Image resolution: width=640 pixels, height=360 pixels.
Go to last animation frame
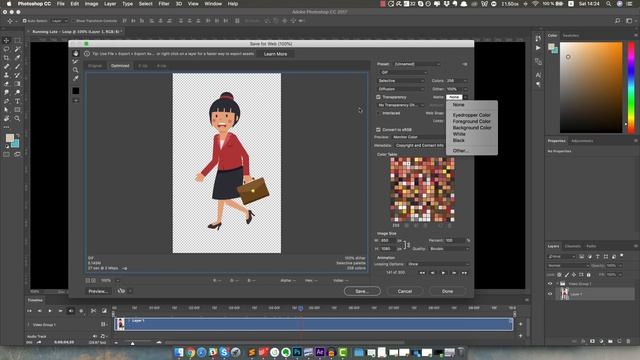point(464,273)
